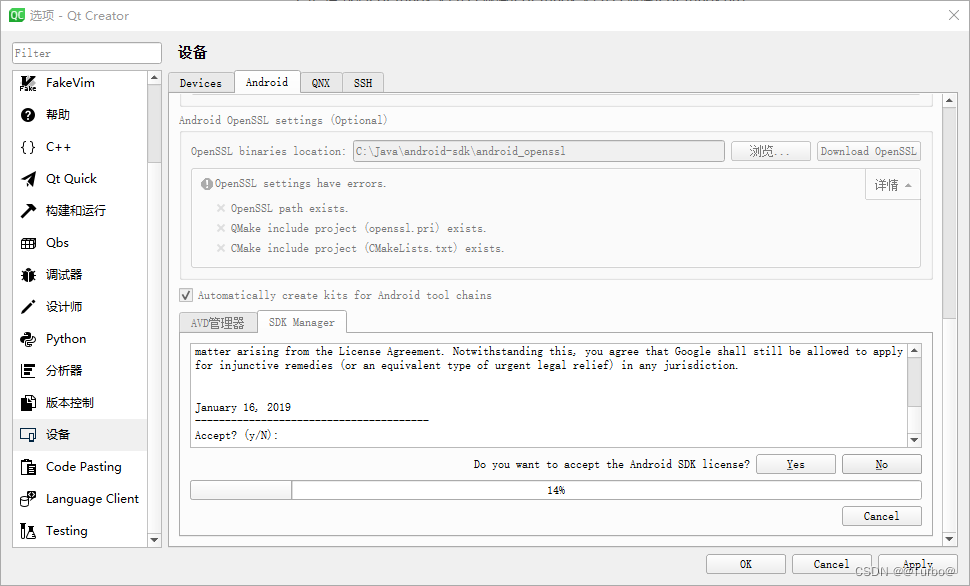
Task: Click Apply button at dialog bottom
Action: pos(917,564)
